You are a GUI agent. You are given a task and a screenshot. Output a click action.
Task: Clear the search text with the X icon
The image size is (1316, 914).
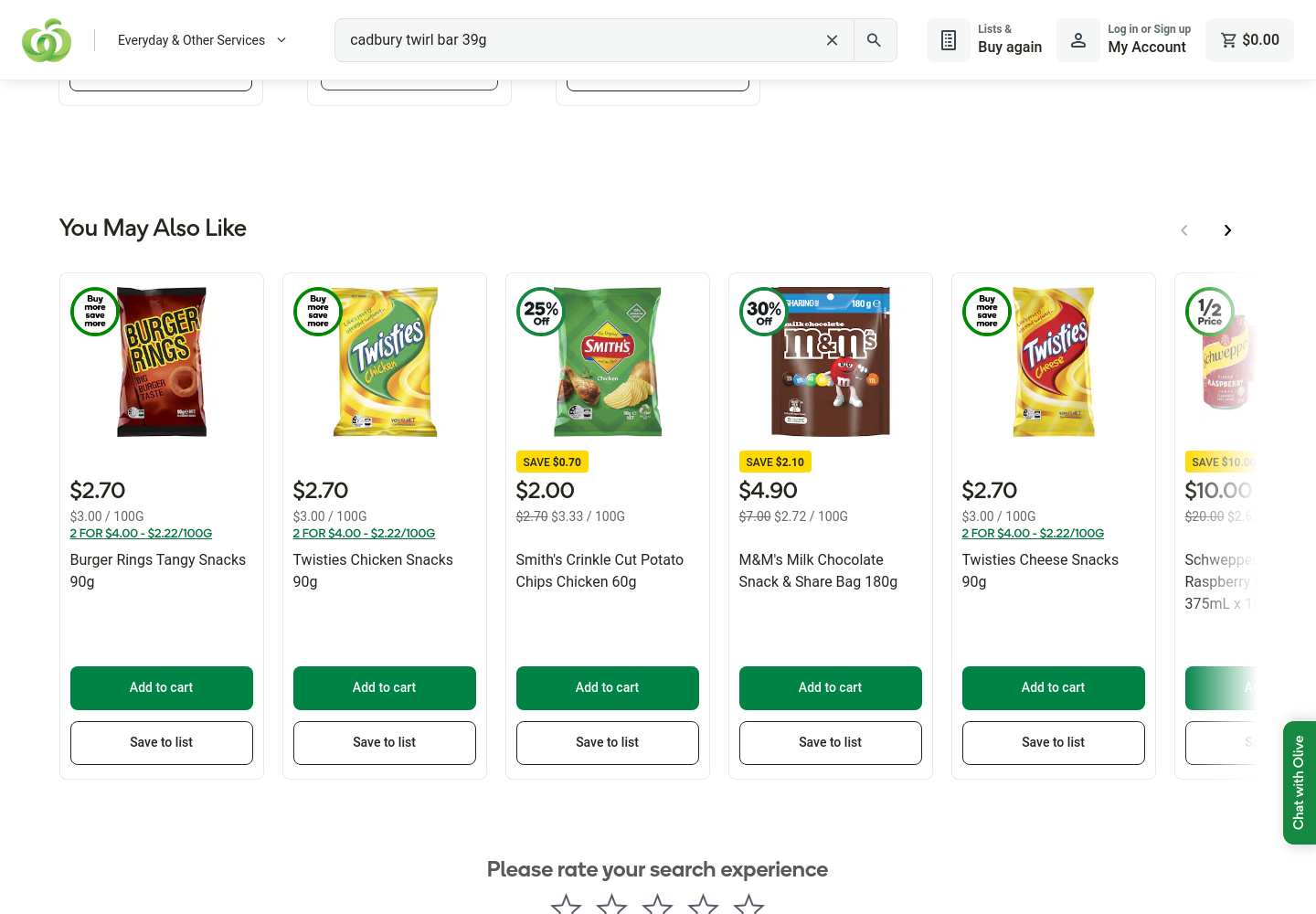pyautogui.click(x=832, y=40)
